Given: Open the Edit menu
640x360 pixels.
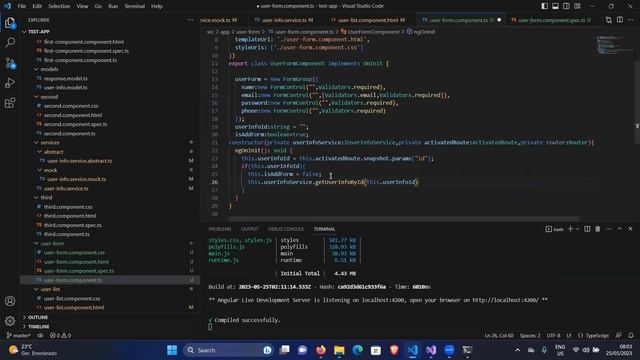Looking at the screenshot, I should (37, 6).
